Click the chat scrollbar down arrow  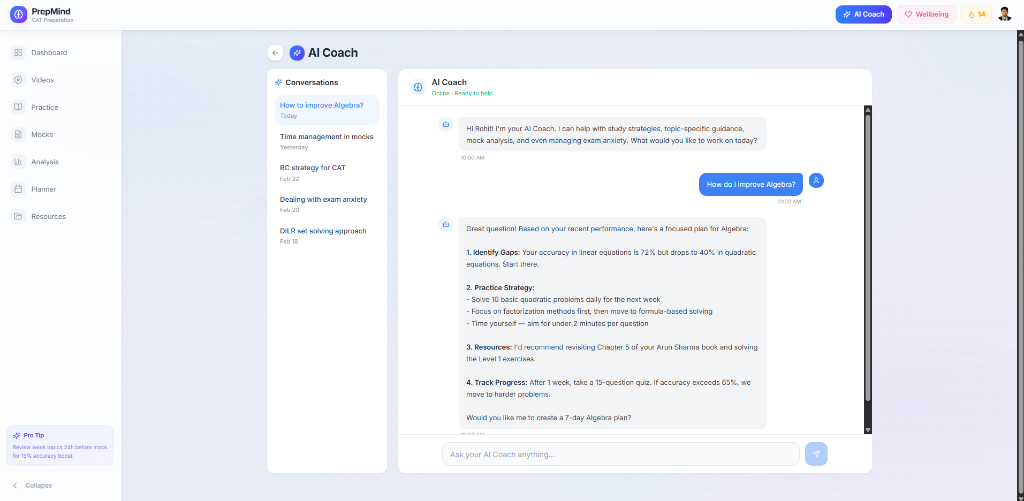click(x=867, y=429)
